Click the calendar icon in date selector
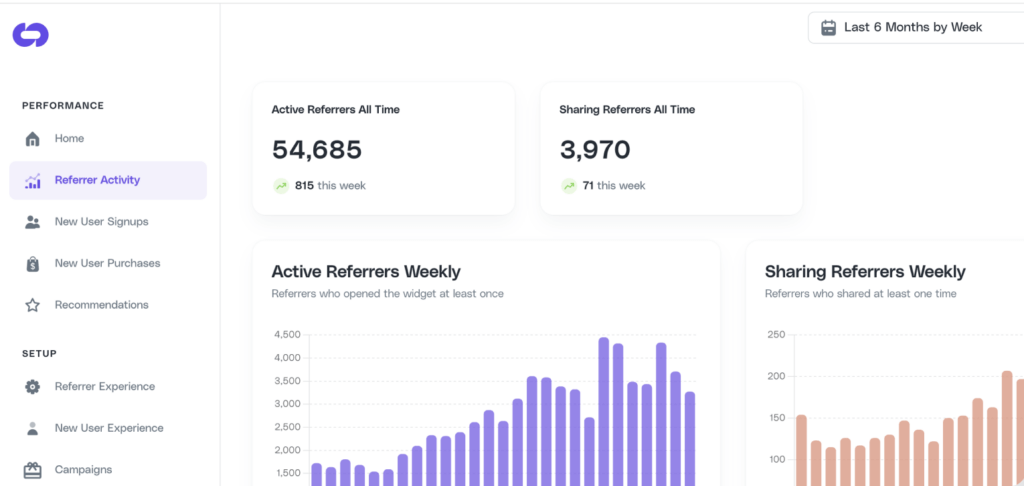Viewport: 1024px width, 486px height. (829, 27)
